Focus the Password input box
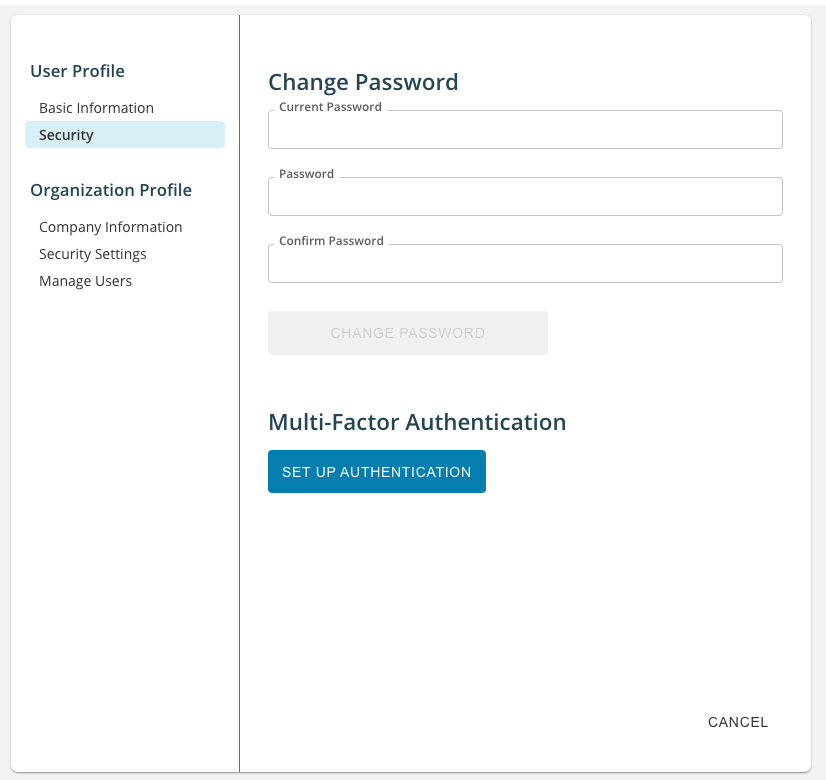This screenshot has width=826, height=780. [x=525, y=196]
